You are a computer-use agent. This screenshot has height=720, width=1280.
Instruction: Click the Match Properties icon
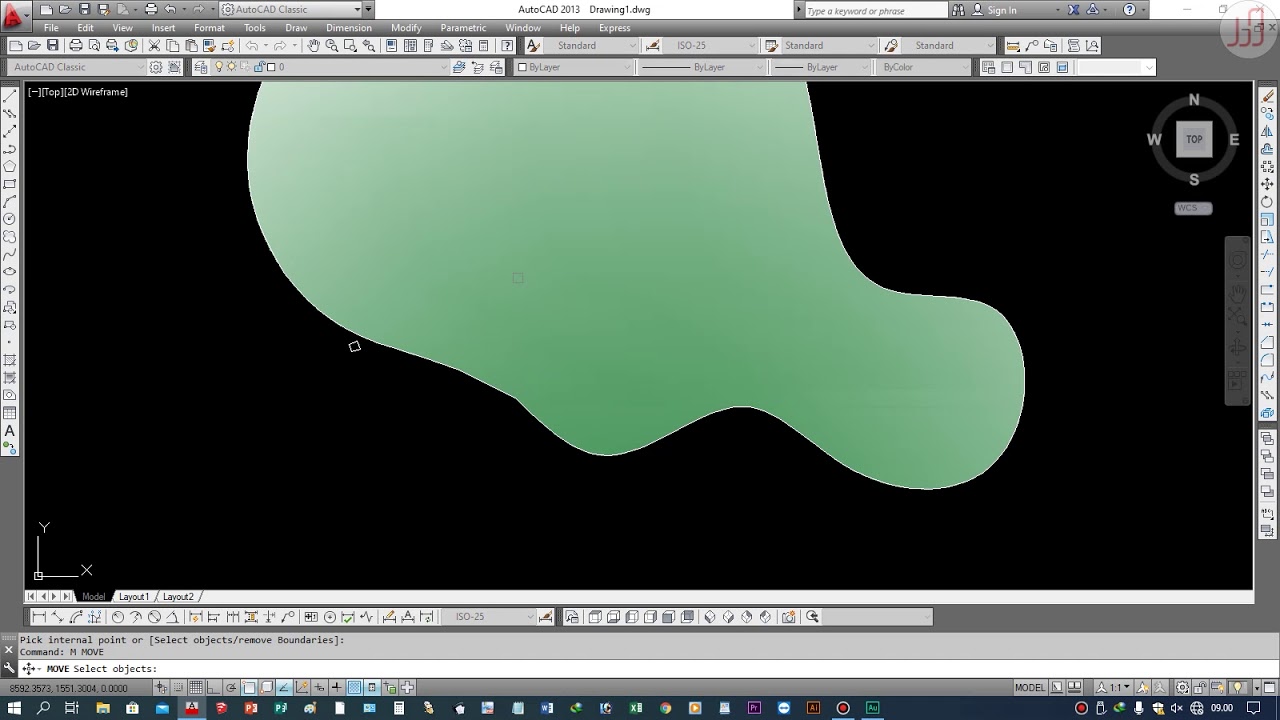[208, 45]
